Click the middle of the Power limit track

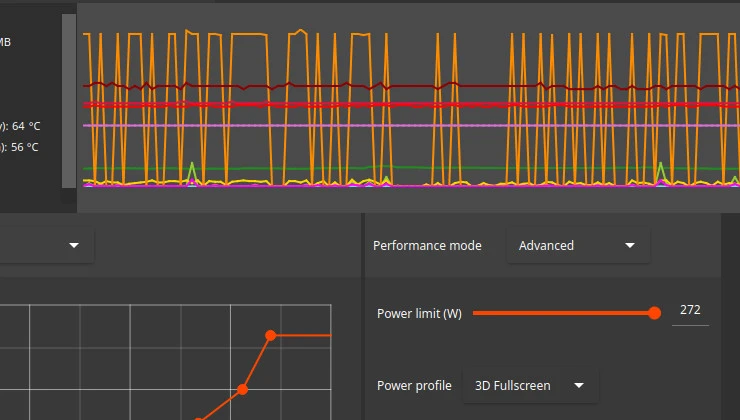(x=563, y=313)
